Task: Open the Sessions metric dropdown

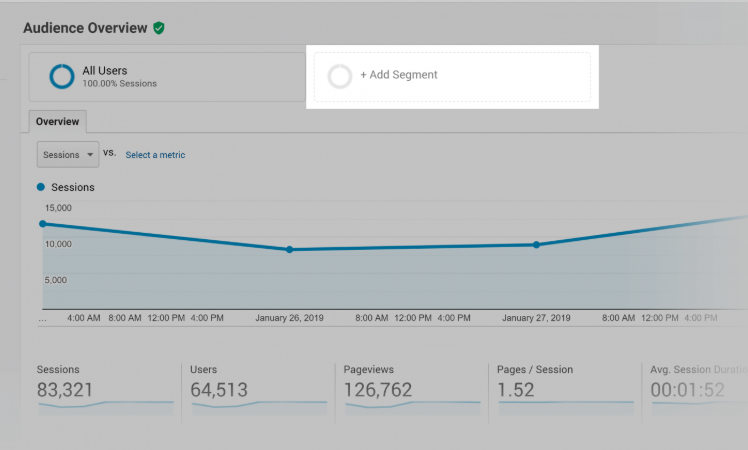Action: tap(68, 155)
